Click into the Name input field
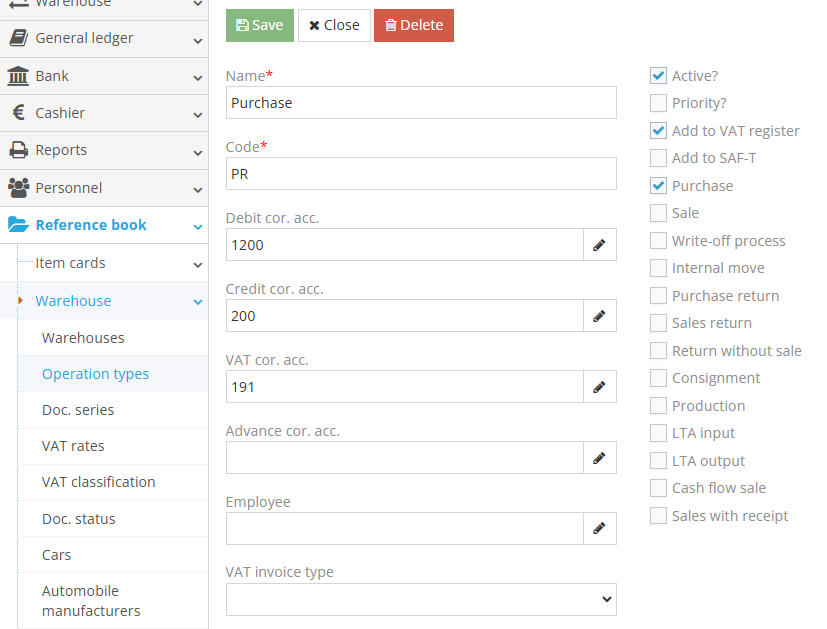This screenshot has width=827, height=629. coord(420,102)
